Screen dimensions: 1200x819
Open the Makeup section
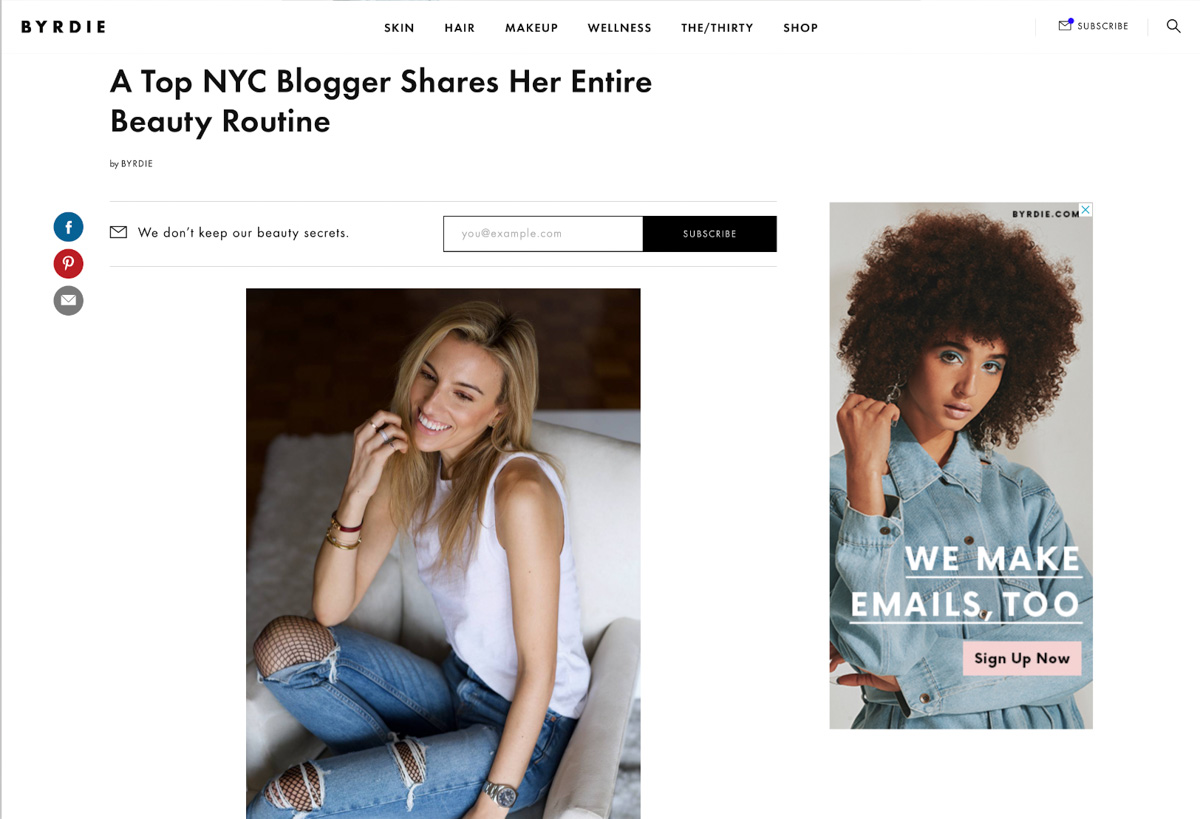tap(531, 28)
